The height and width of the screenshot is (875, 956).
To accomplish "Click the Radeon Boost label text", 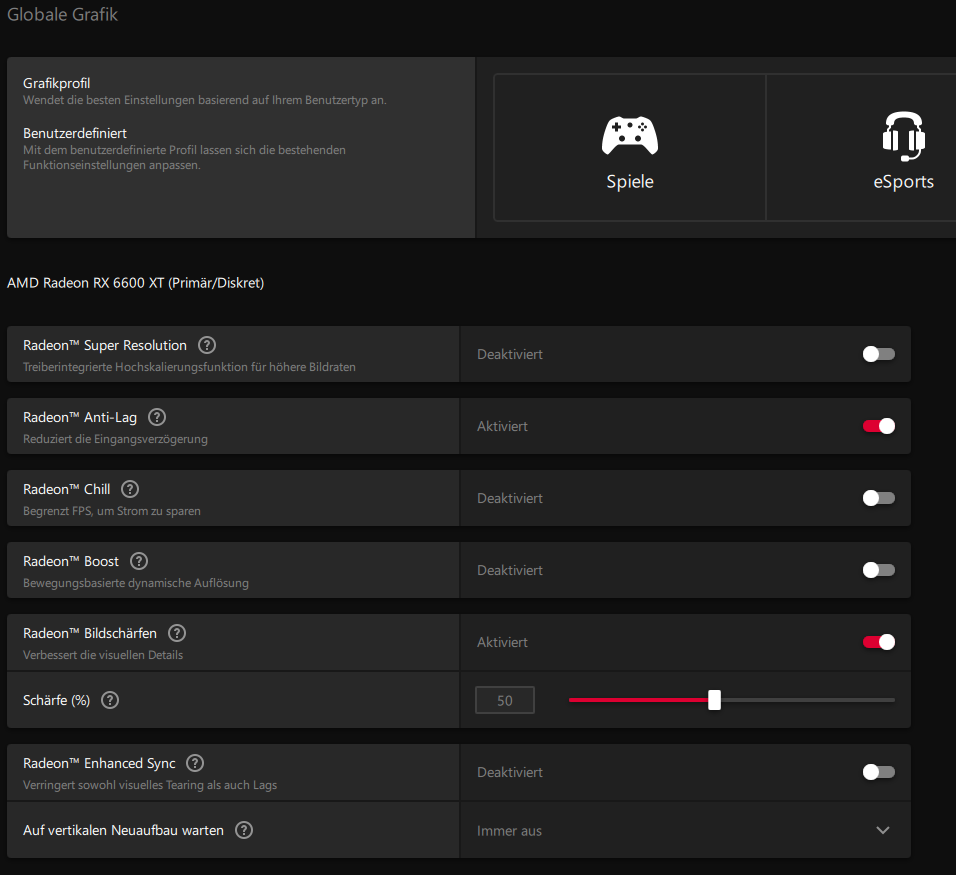I will [x=71, y=561].
